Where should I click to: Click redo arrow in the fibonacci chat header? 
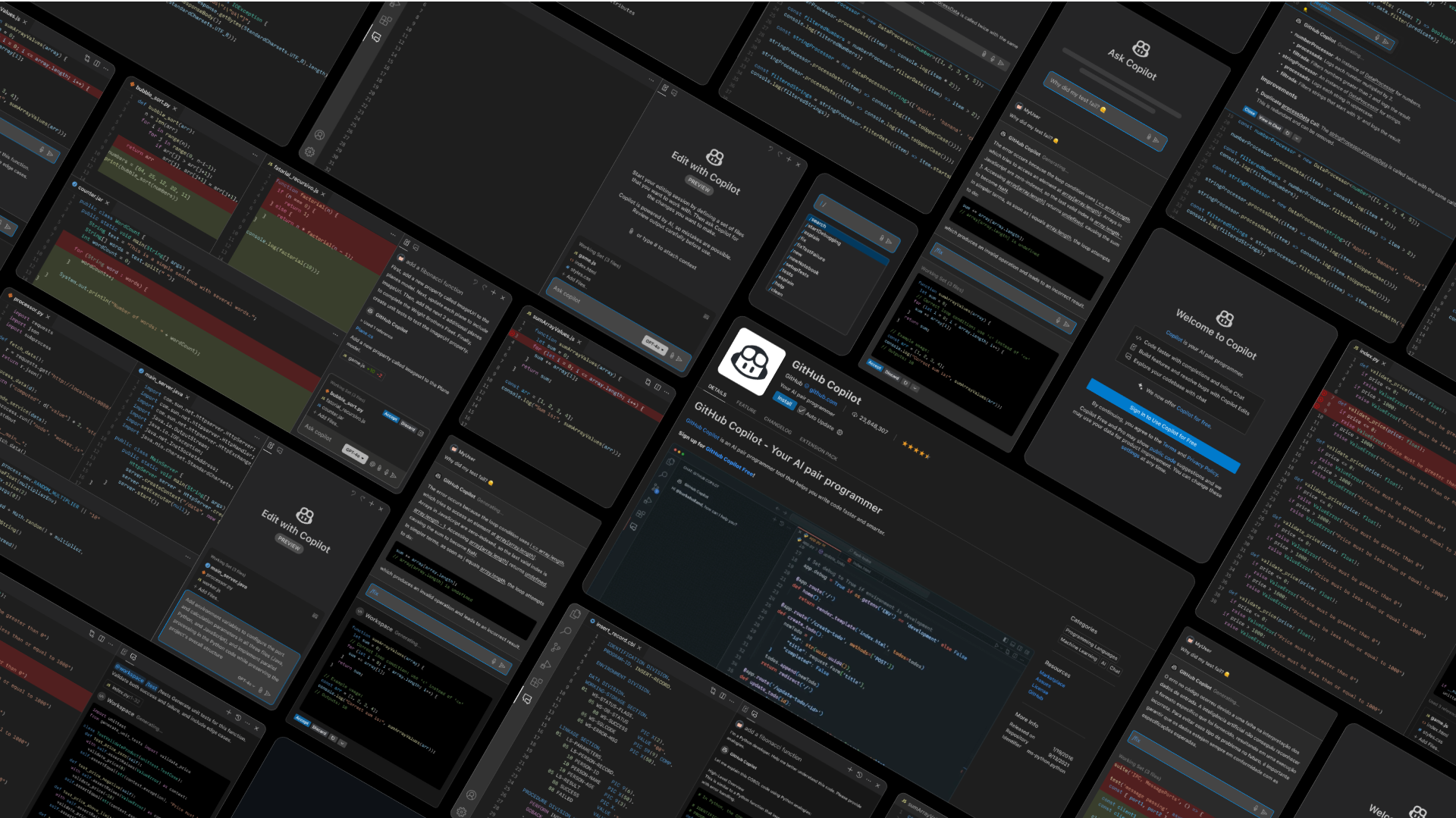point(484,287)
